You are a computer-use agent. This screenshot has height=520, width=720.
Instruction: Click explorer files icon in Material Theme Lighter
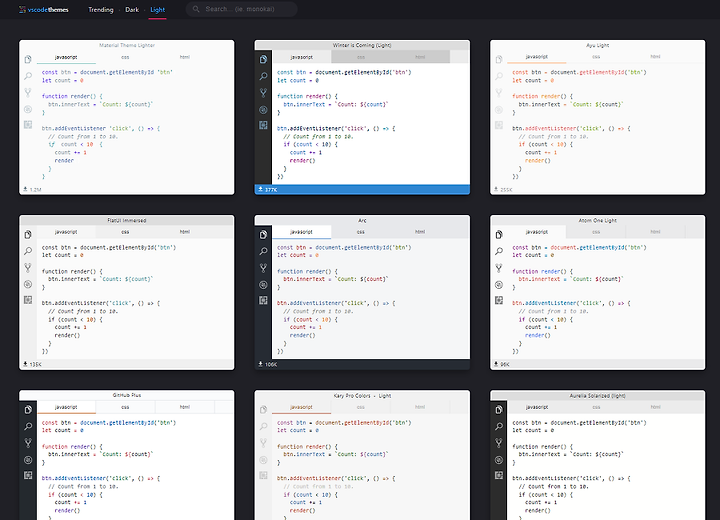click(28, 59)
